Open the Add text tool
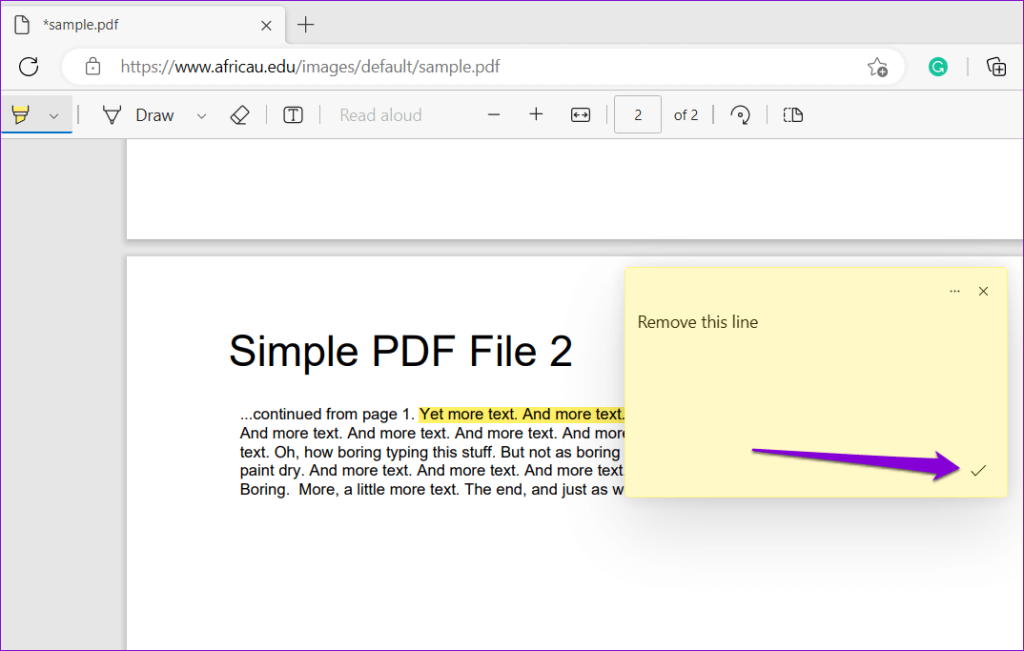 click(x=292, y=114)
